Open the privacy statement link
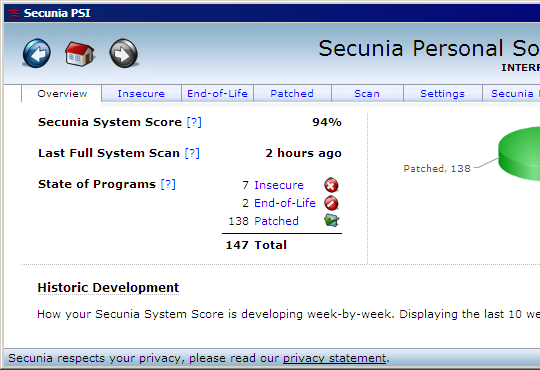 (334, 358)
